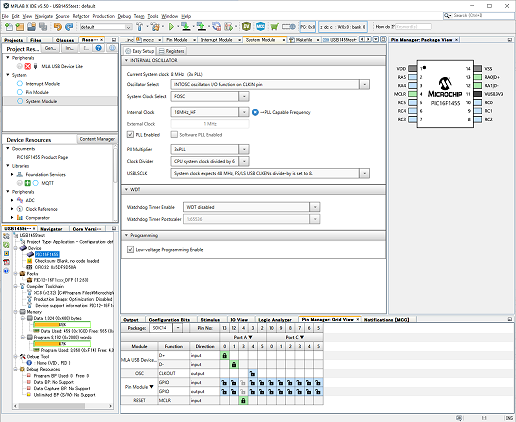Click the Gen... generate button
The image size is (516, 422).
50,48
